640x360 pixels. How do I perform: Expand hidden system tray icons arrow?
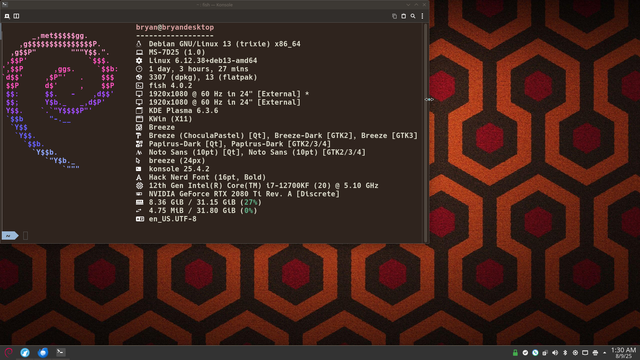pyautogui.click(x=605, y=353)
